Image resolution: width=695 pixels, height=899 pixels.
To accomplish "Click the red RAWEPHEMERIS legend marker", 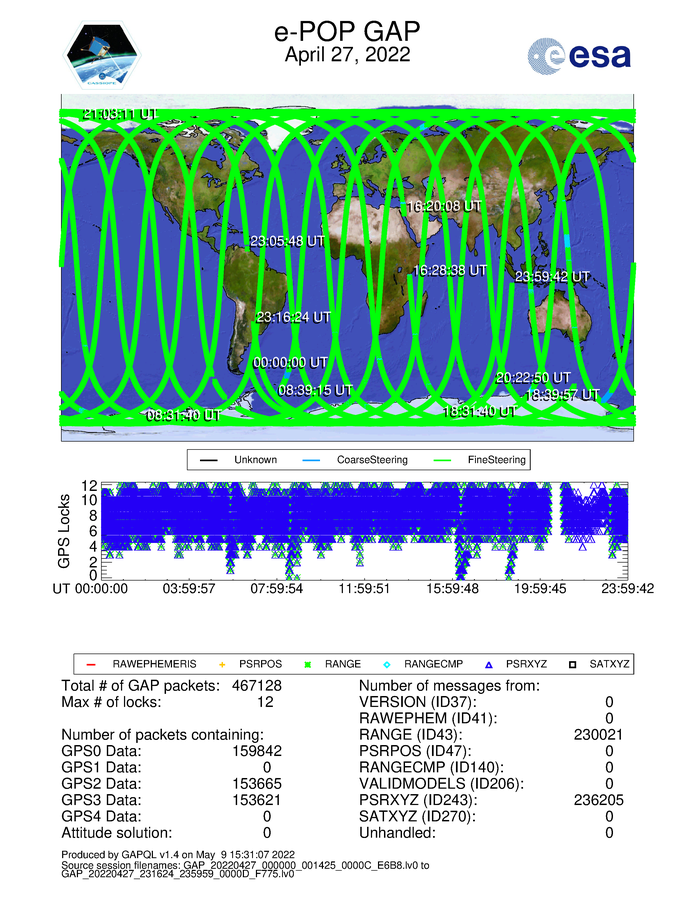I will 89,664.
